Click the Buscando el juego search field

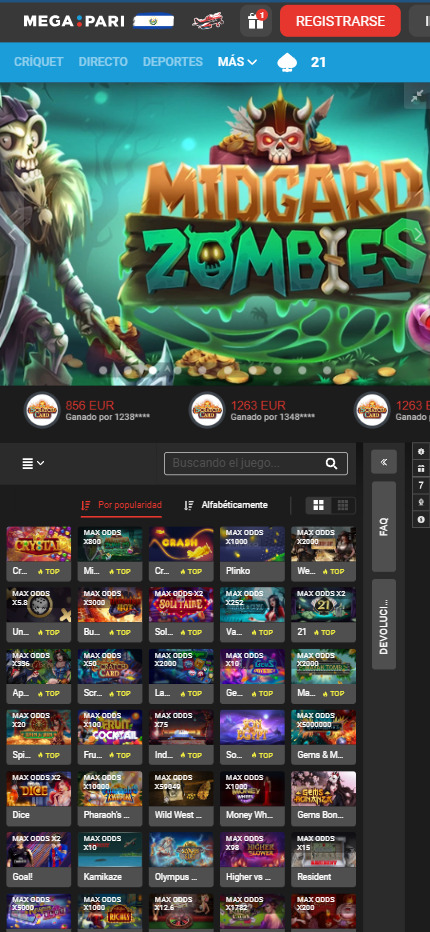[x=256, y=464]
